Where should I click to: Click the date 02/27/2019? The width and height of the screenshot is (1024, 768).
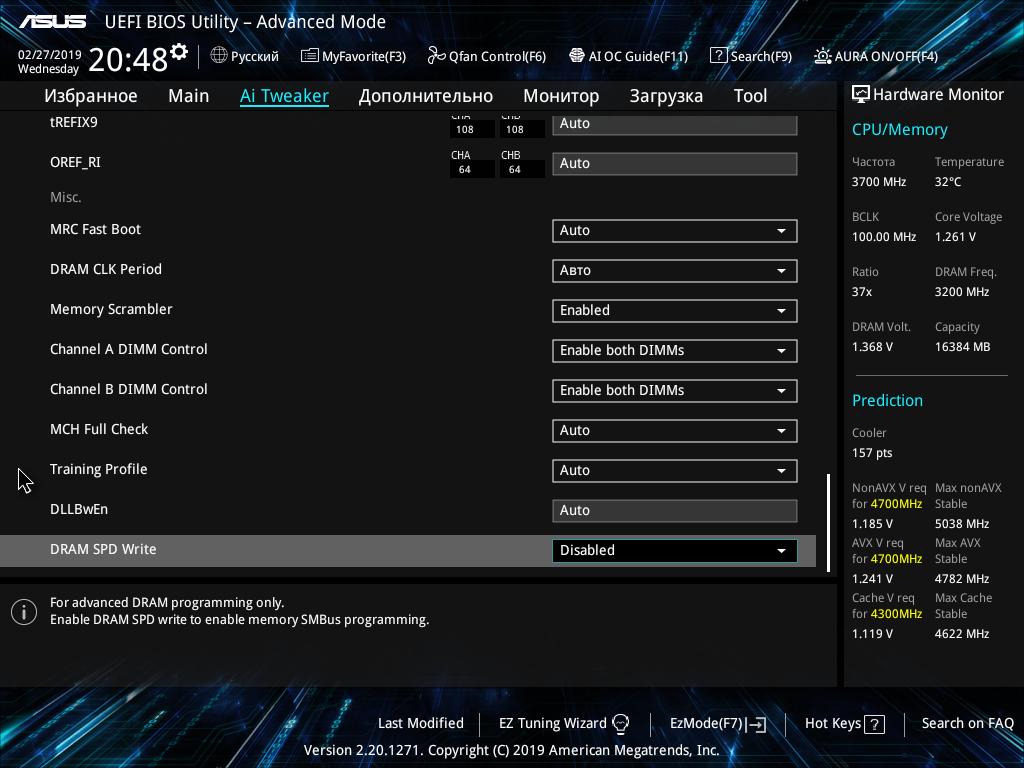coord(49,55)
